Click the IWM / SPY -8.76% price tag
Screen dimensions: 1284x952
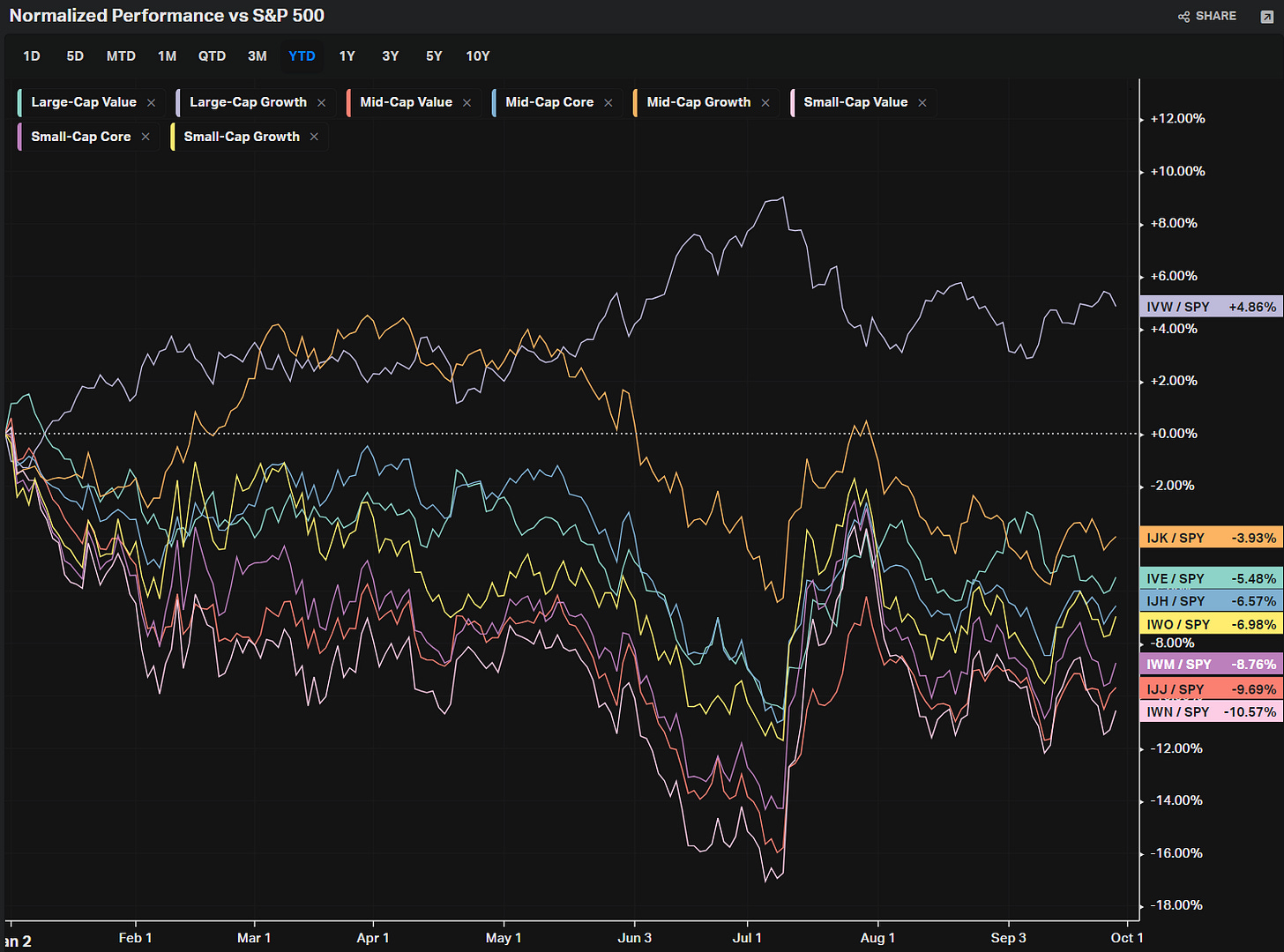(x=1211, y=665)
